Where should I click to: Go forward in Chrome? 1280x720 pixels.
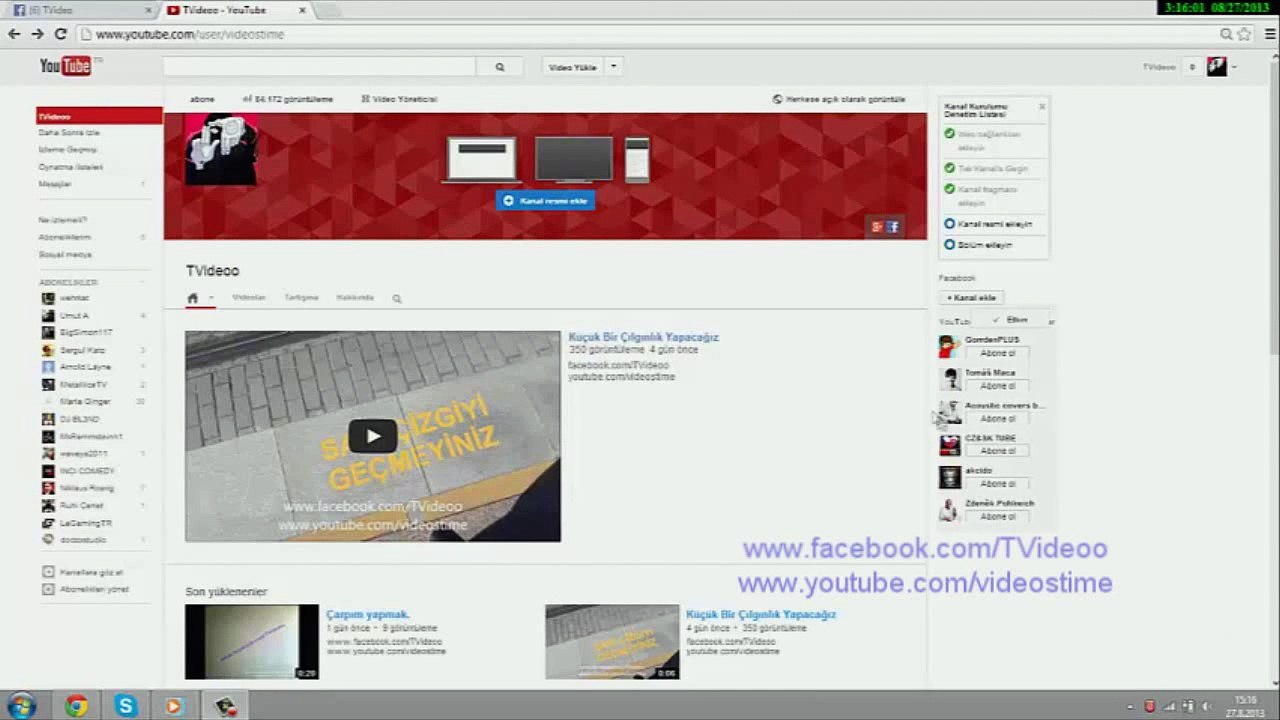coord(37,34)
